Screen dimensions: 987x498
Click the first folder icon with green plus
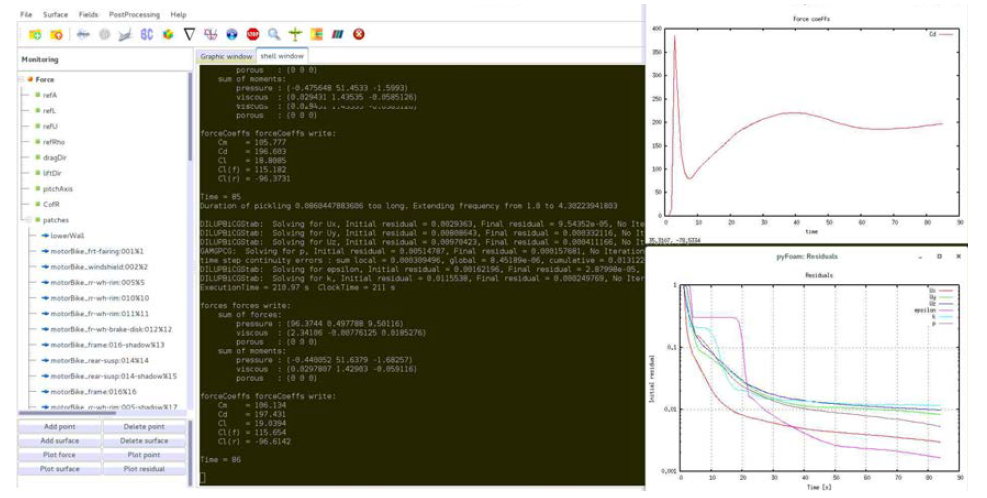pyautogui.click(x=34, y=34)
